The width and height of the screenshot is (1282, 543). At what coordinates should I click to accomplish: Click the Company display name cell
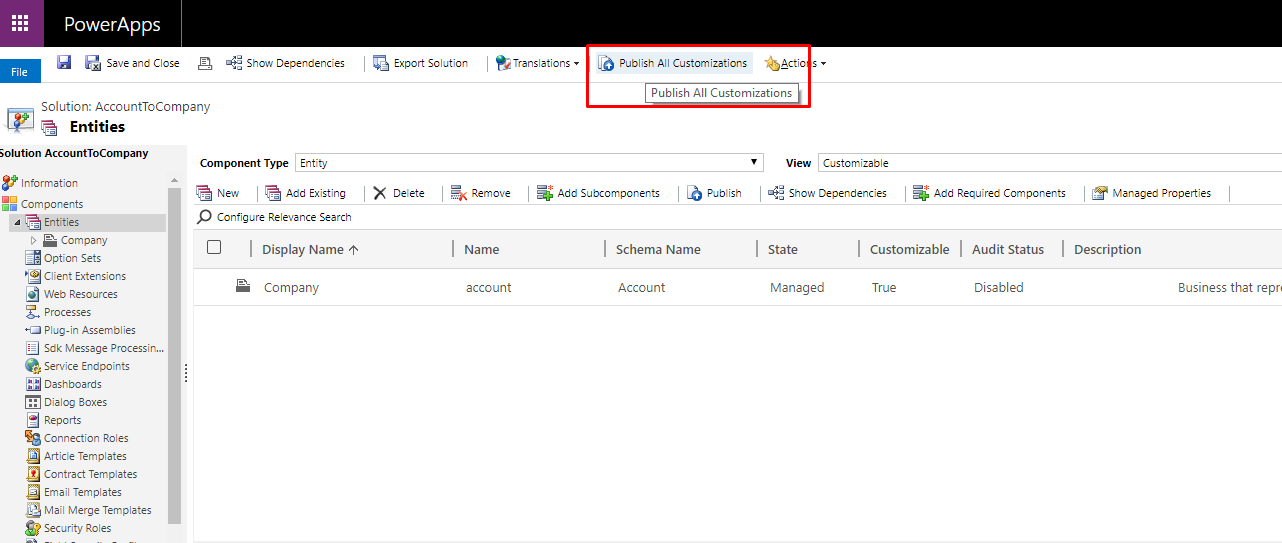[291, 287]
